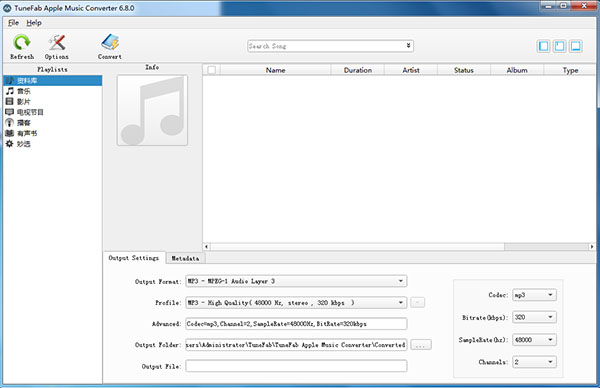This screenshot has width=600, height=388.
Task: Click the Search Song input field
Action: coord(330,46)
